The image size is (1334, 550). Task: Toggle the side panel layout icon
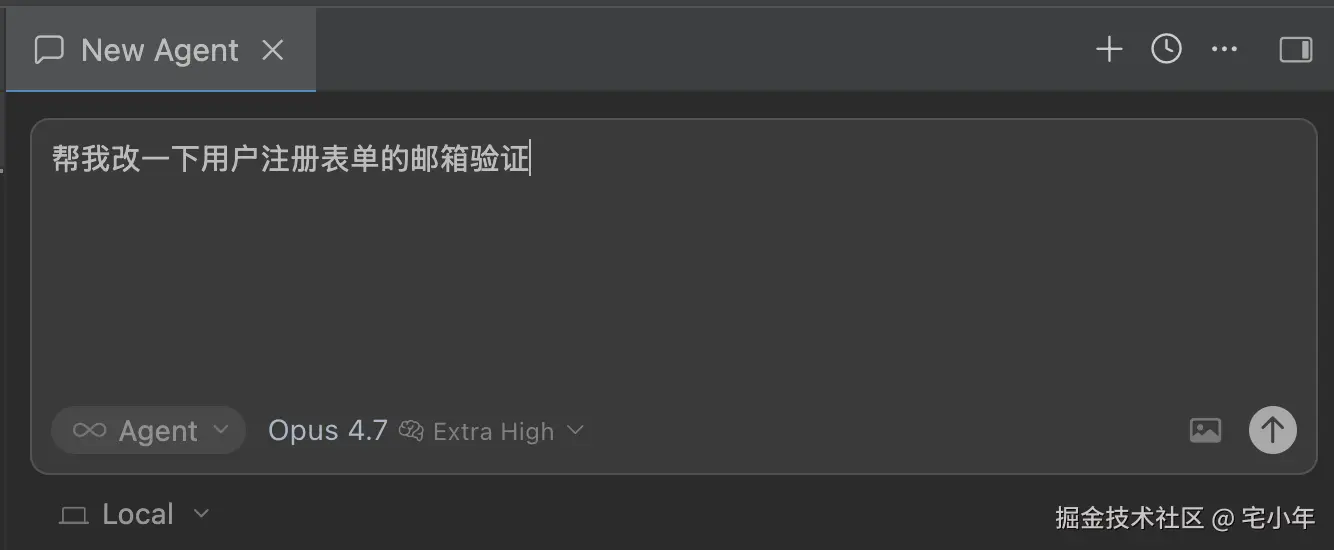point(1296,49)
